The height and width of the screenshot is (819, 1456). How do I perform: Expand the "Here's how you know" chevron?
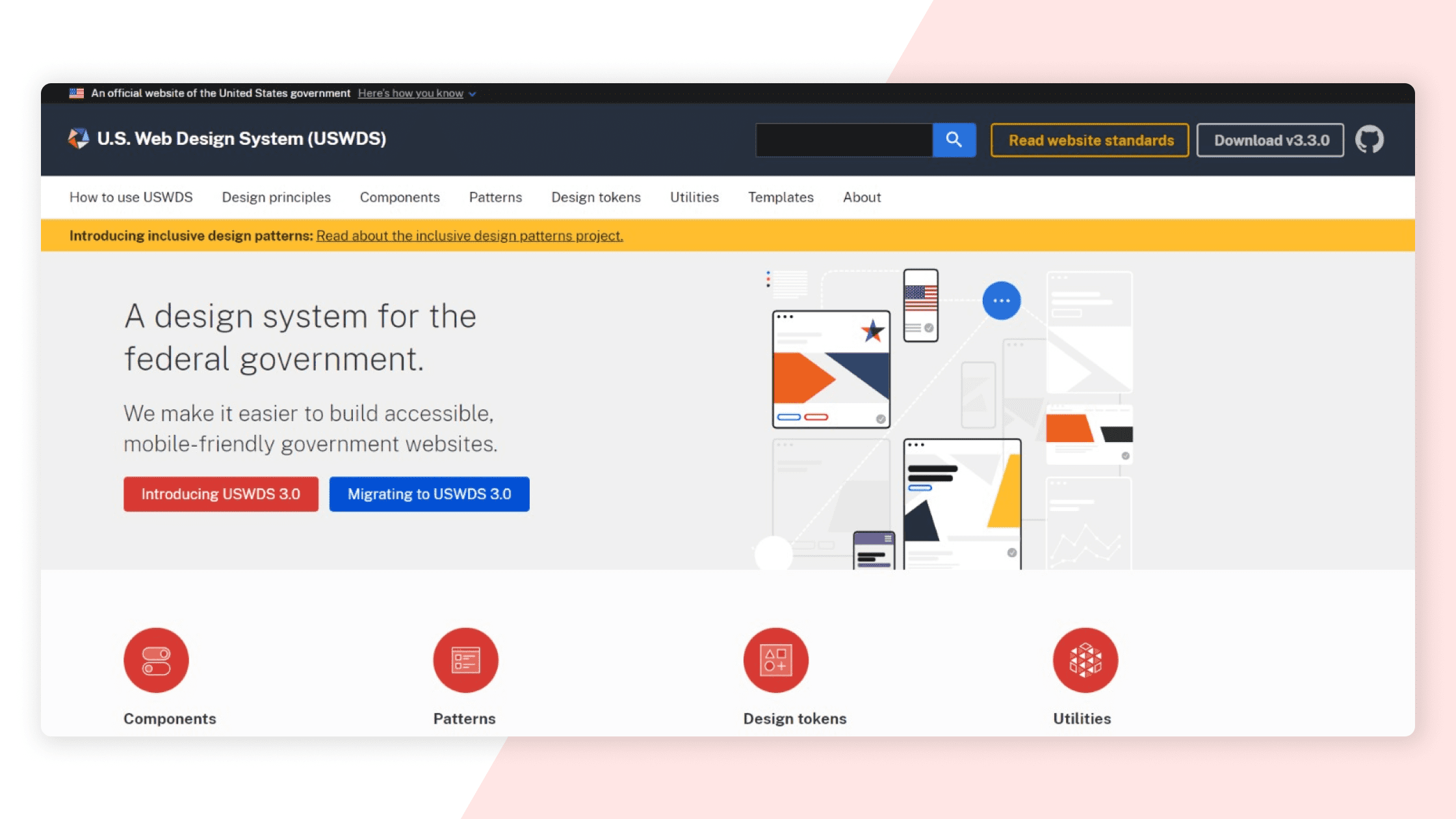click(x=473, y=94)
